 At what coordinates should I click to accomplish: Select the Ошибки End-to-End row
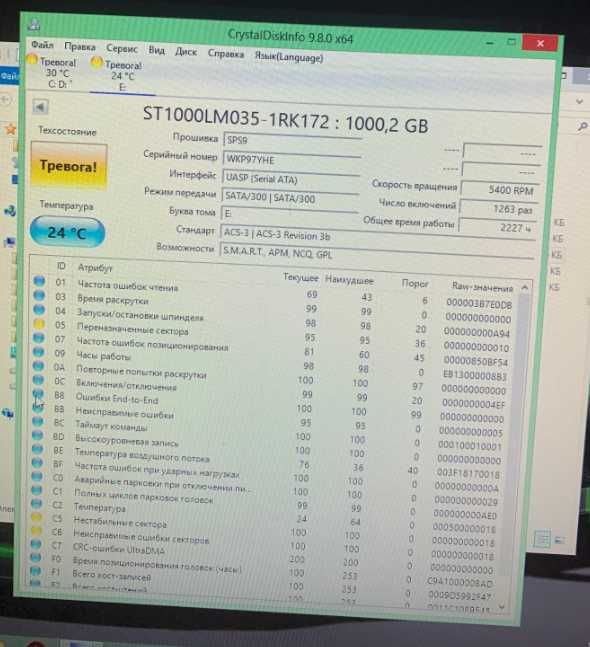click(270, 407)
